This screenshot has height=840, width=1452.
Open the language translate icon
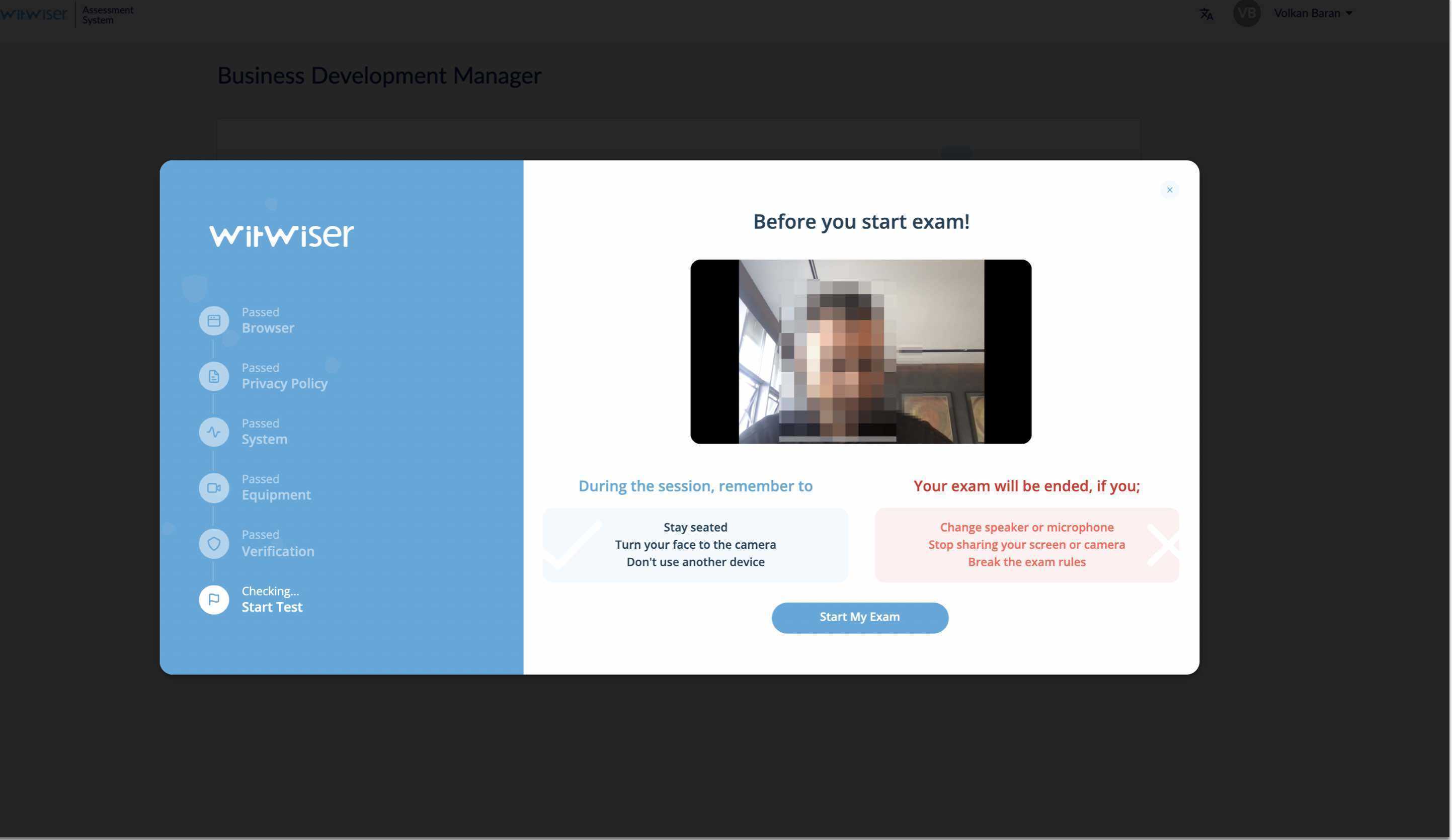pos(1206,14)
